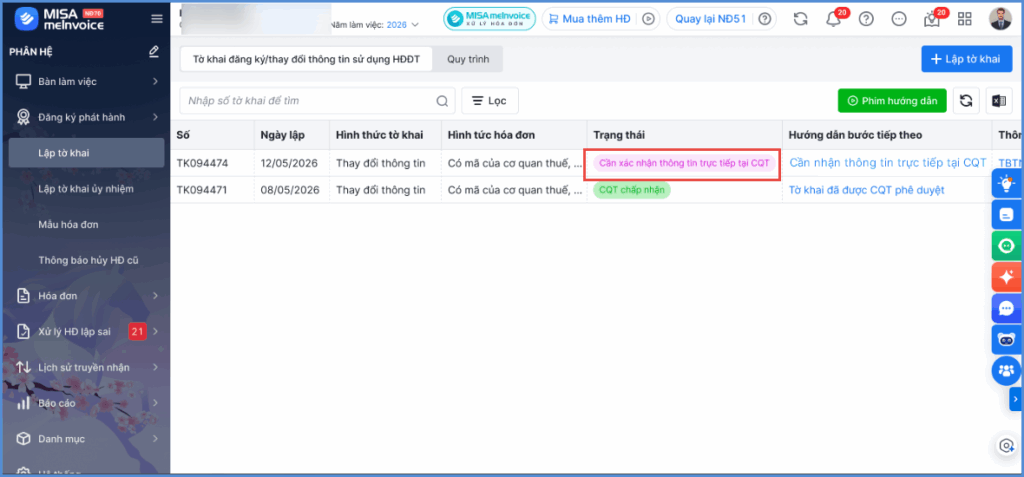Click the Lọc filter button

(490, 101)
